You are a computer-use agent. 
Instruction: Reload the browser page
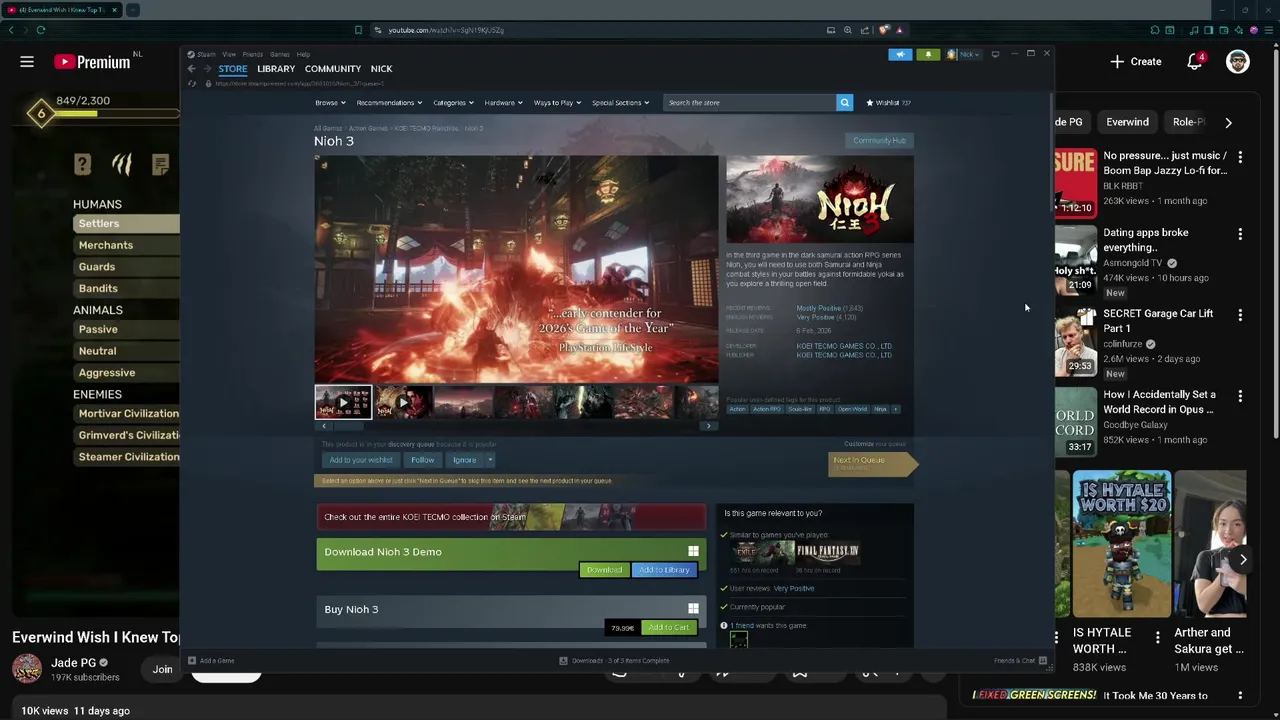(41, 30)
